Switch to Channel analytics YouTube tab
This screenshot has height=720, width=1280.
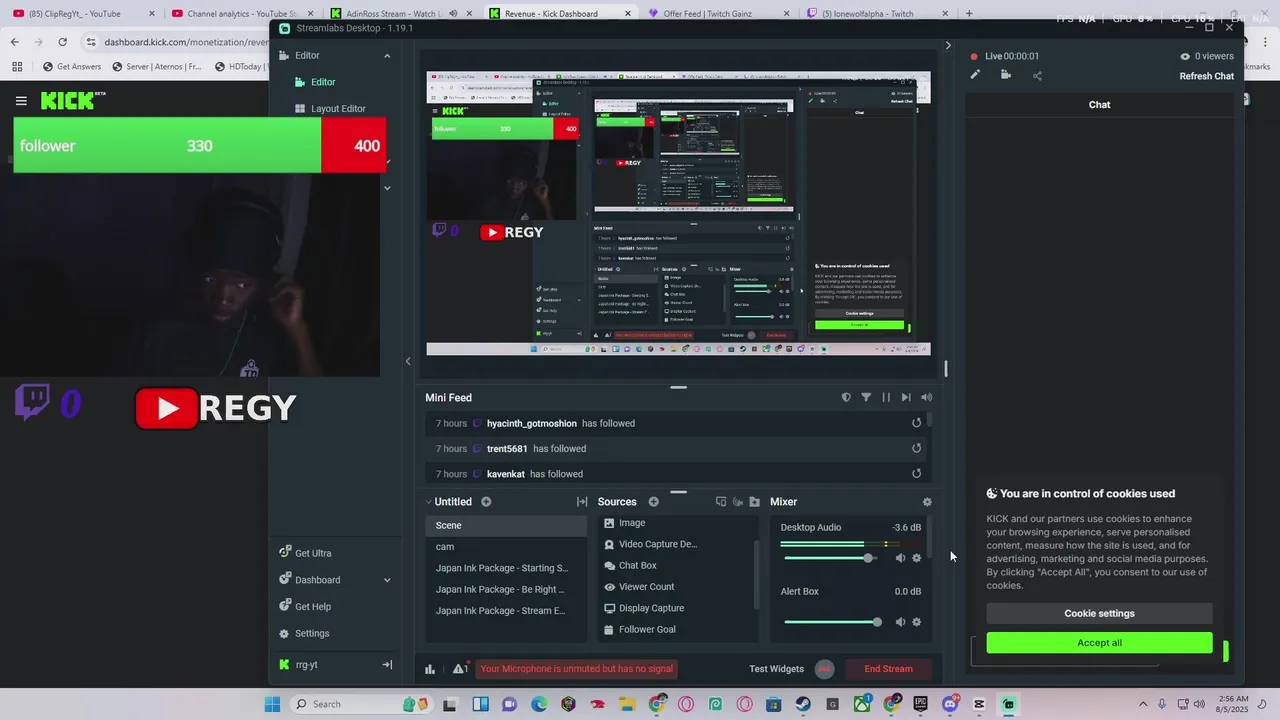coord(240,14)
